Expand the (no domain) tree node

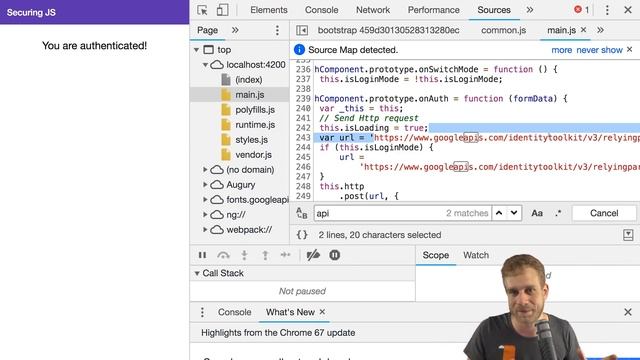pos(205,169)
